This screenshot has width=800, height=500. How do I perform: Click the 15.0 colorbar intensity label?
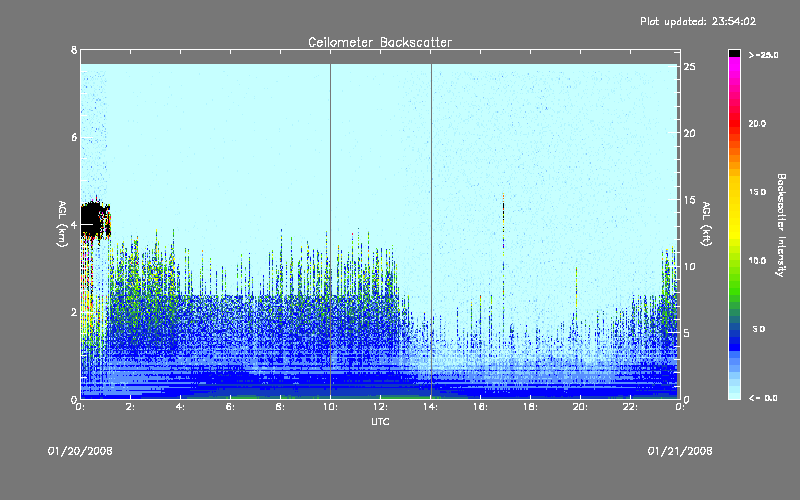(x=757, y=192)
